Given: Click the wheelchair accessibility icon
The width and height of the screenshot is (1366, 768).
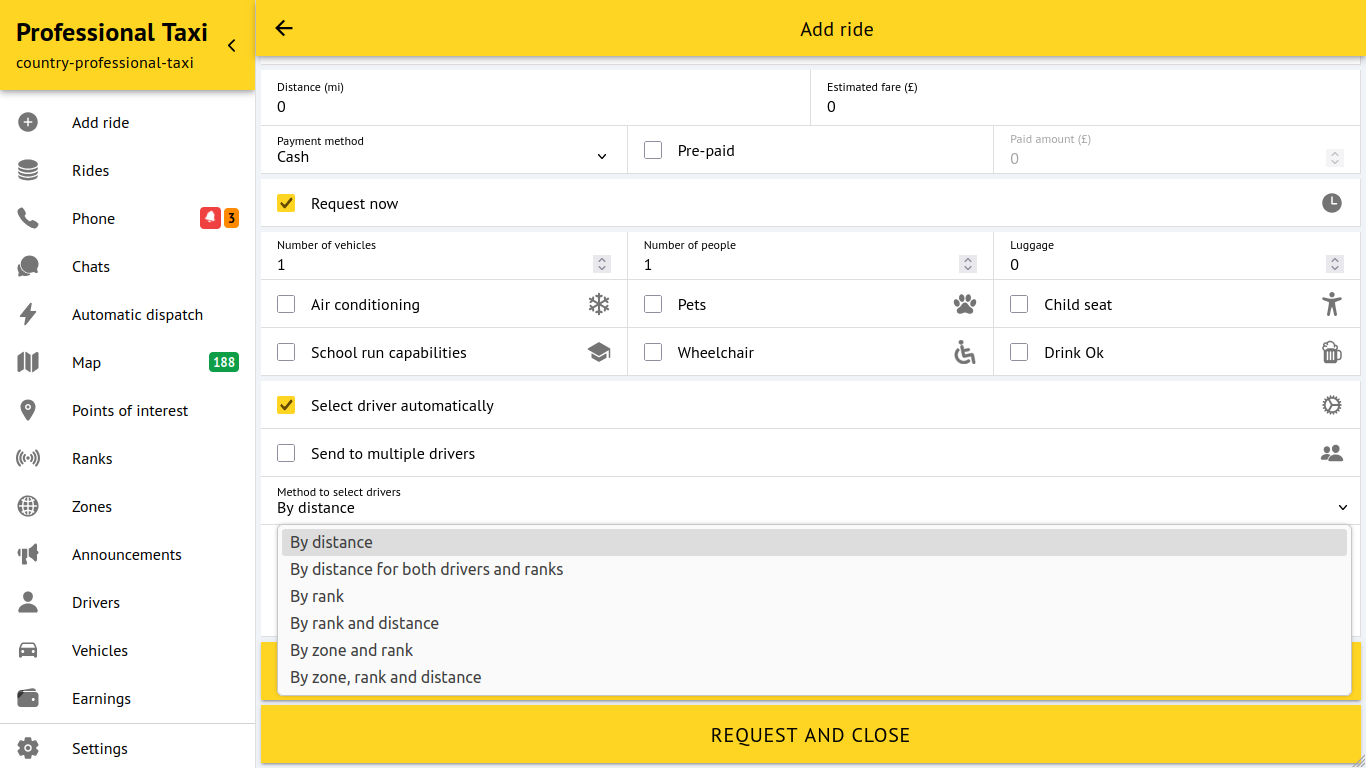Looking at the screenshot, I should coord(964,352).
